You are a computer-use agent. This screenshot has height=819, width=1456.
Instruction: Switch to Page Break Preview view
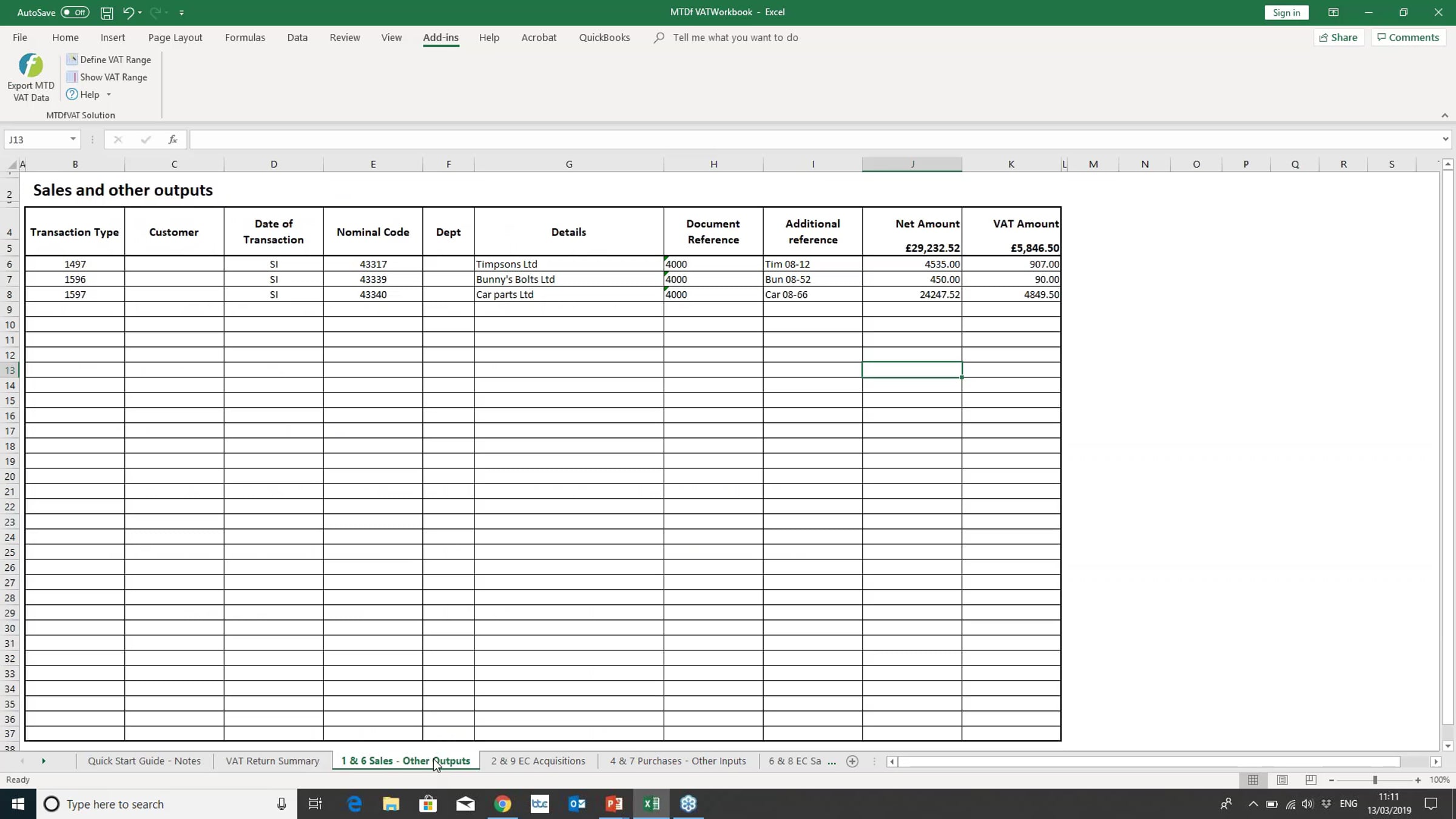(x=1310, y=780)
